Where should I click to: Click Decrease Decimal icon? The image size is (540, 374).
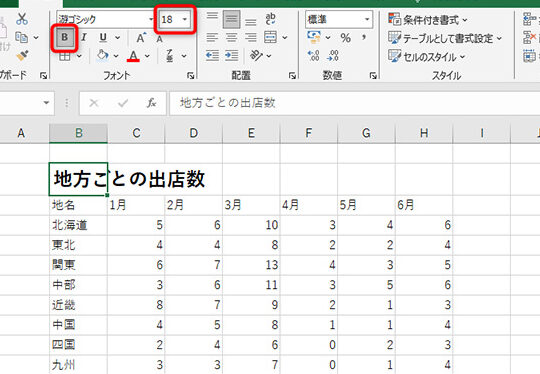pos(333,55)
